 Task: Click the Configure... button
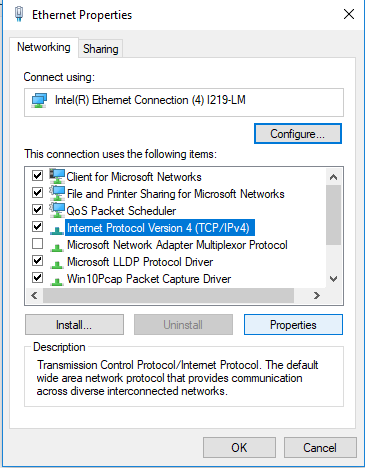(x=298, y=134)
